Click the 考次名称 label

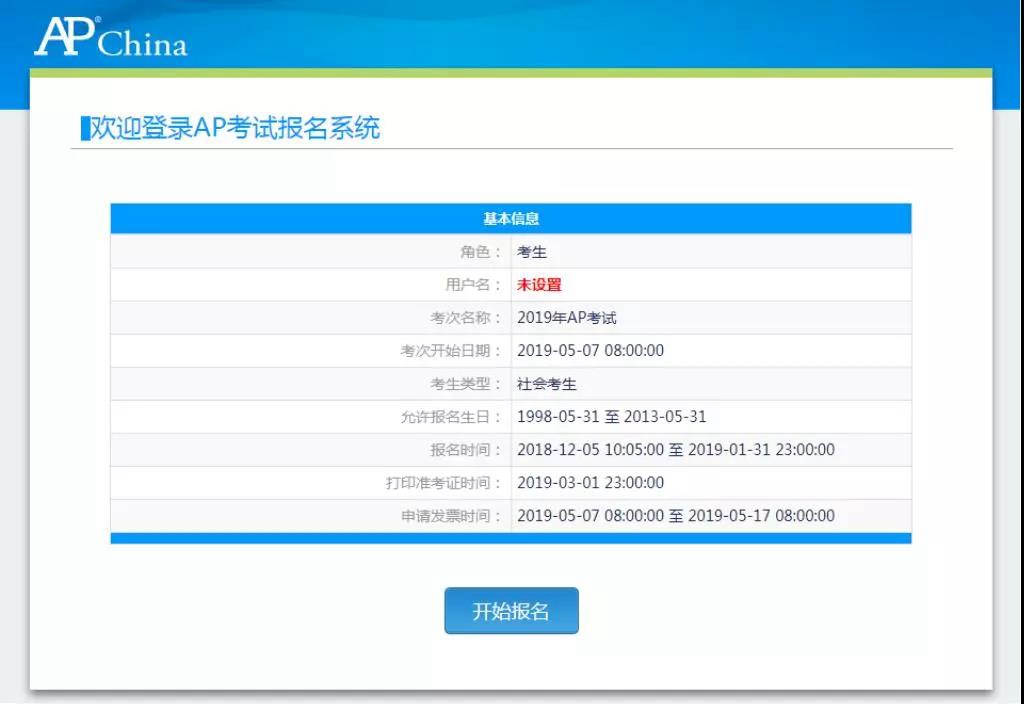466,318
